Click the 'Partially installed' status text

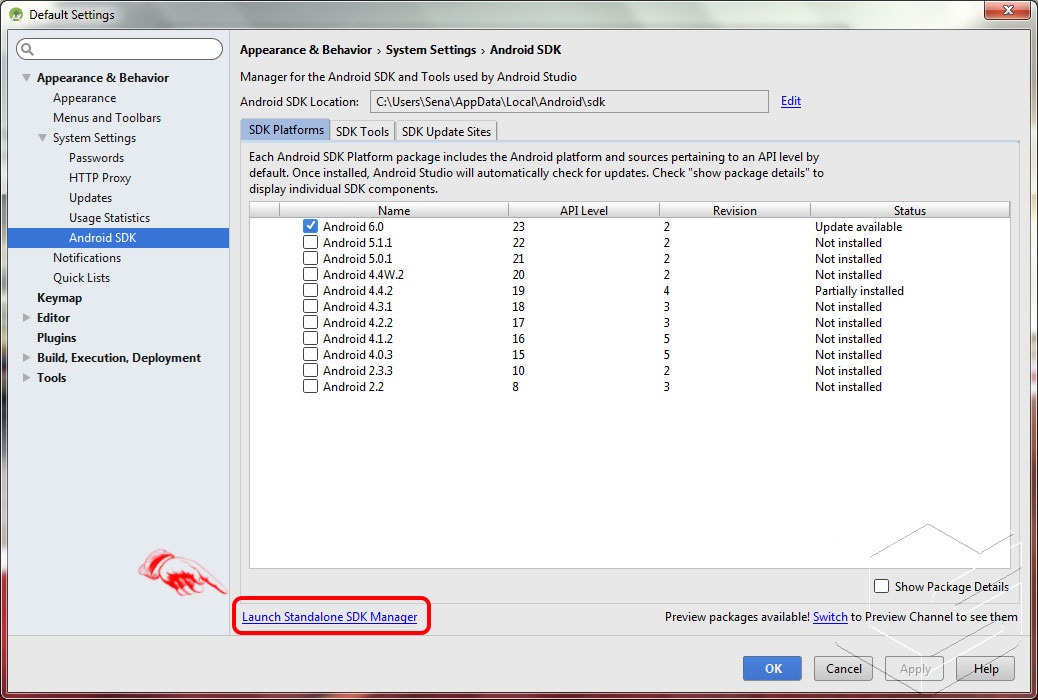pyautogui.click(x=859, y=291)
